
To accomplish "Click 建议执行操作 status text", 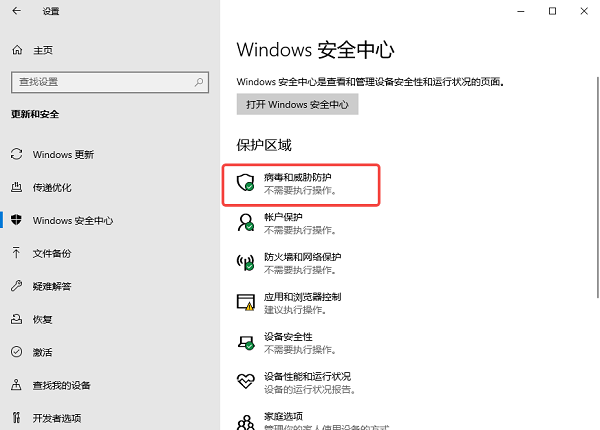I will (295, 309).
